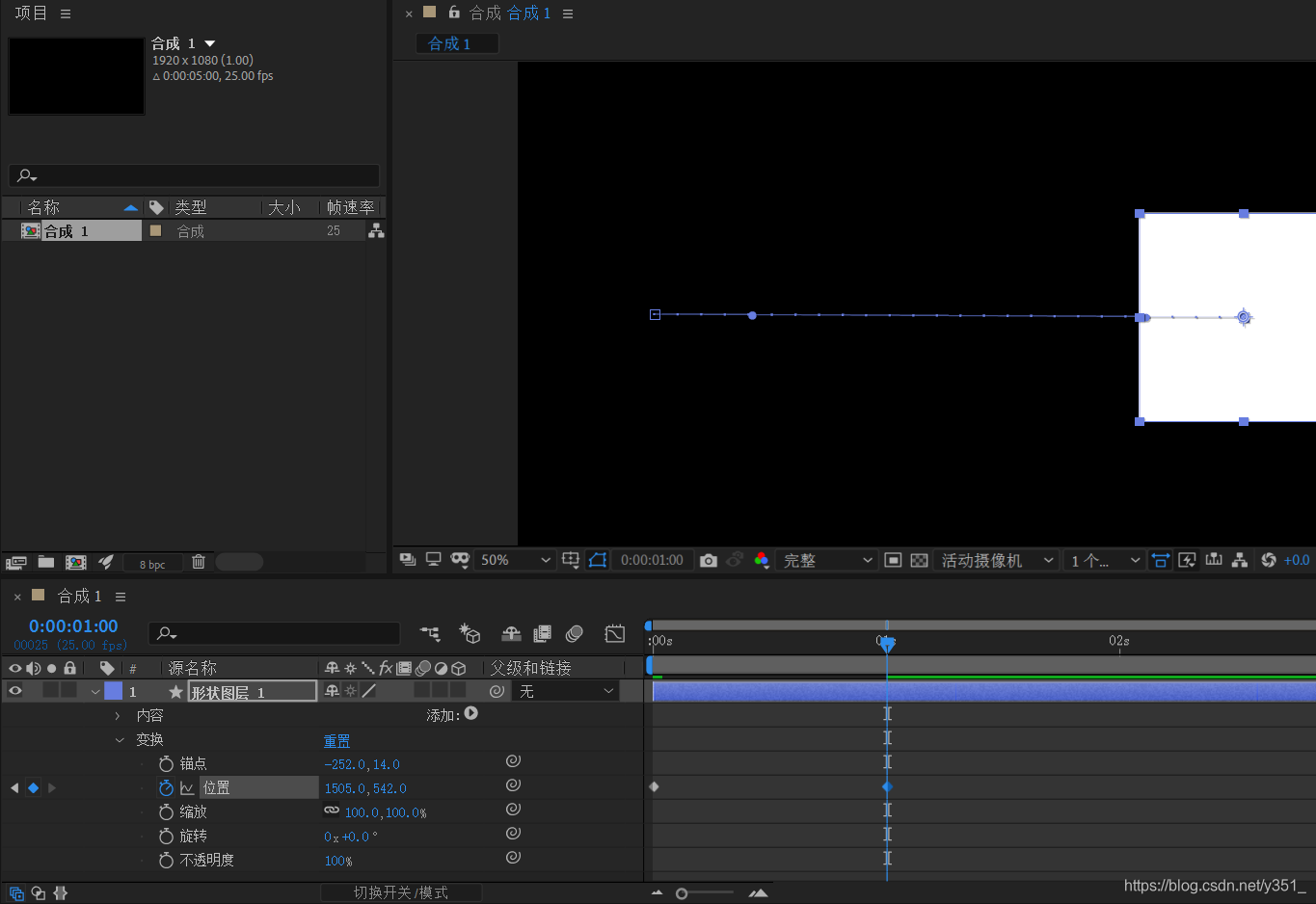This screenshot has height=904, width=1316.
Task: Click the project search field
Action: 194,175
